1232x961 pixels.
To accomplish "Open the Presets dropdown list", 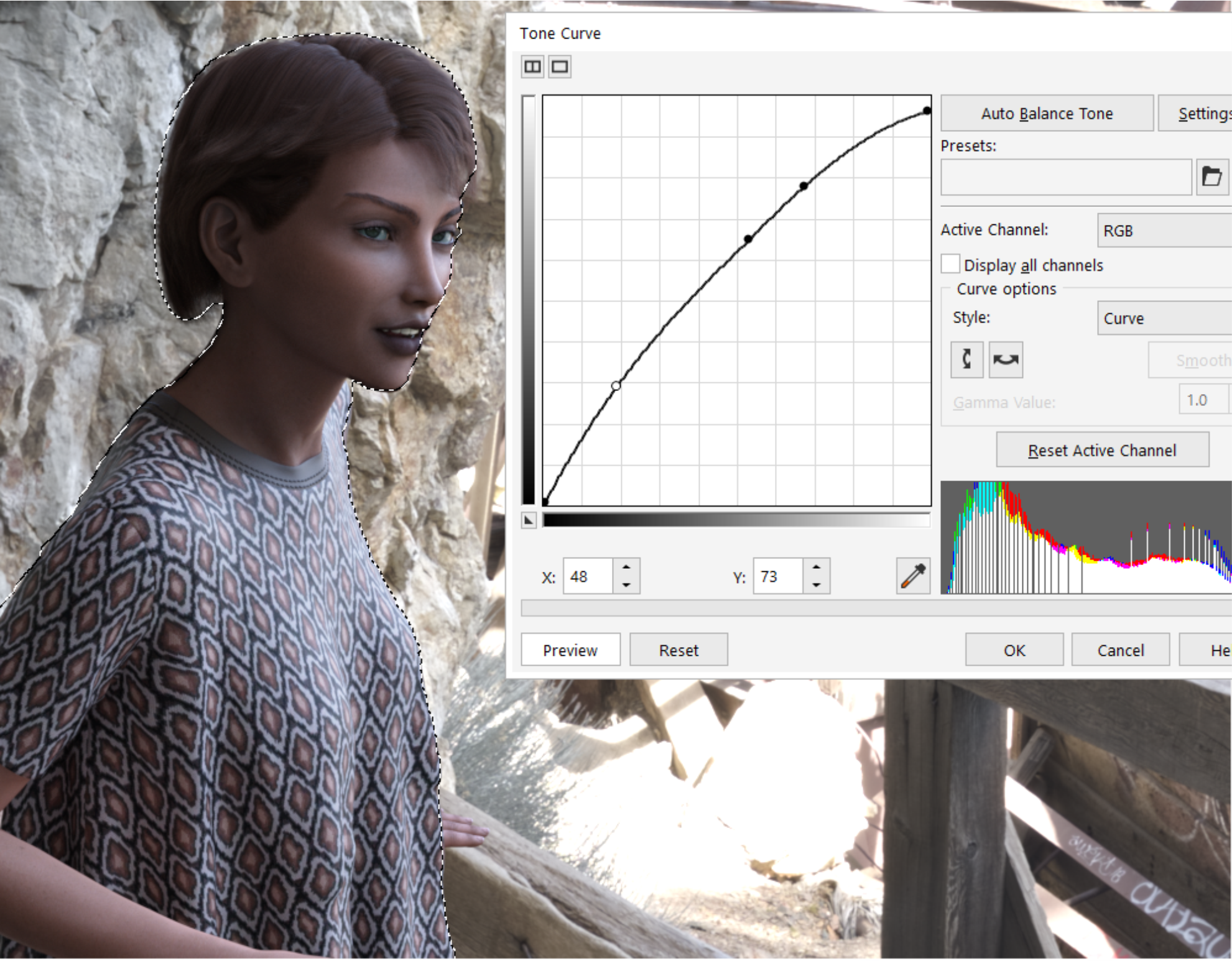I will click(1065, 178).
